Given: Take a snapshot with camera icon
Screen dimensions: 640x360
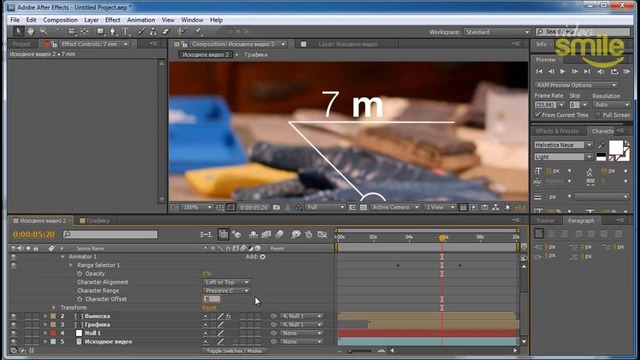Looking at the screenshot, I should pyautogui.click(x=276, y=207).
